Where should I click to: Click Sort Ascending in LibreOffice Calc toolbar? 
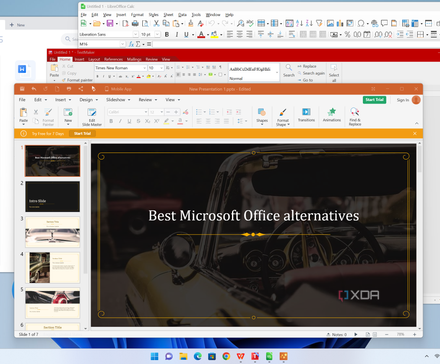(299, 23)
